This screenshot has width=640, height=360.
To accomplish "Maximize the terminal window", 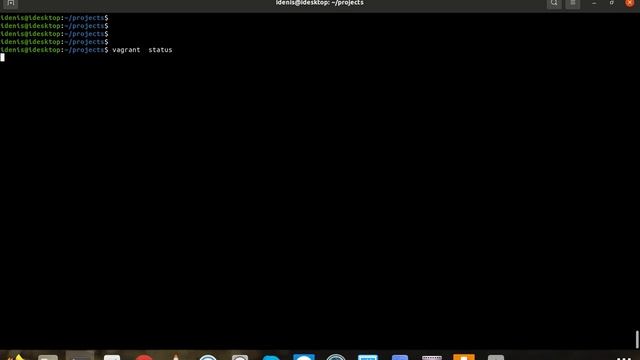I will [x=611, y=3].
